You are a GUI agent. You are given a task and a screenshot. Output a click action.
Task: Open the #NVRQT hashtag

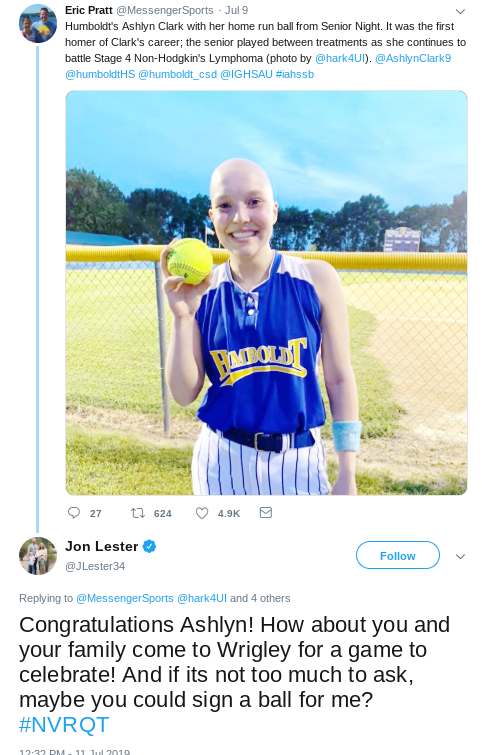64,725
